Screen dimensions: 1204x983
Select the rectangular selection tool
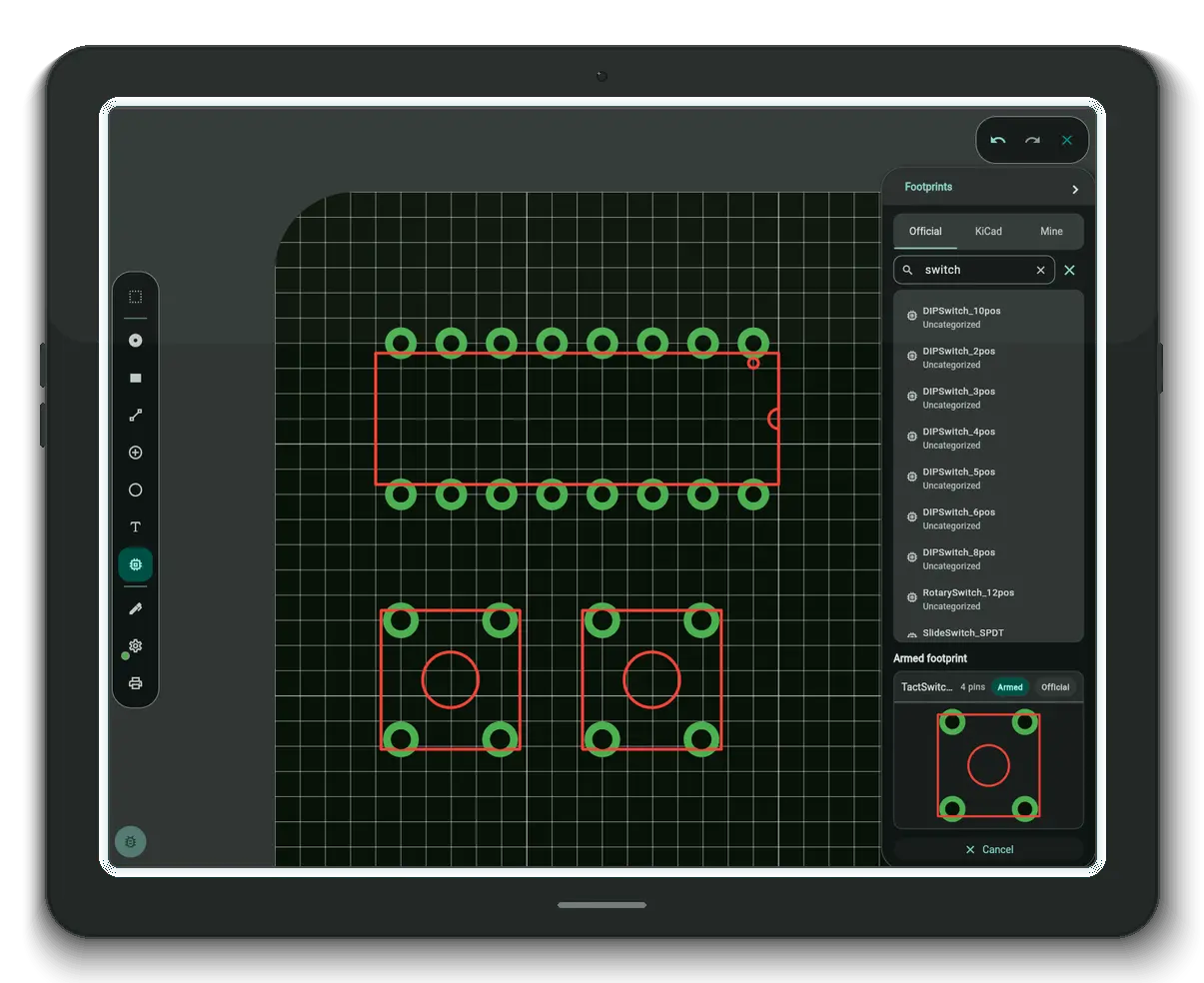136,297
